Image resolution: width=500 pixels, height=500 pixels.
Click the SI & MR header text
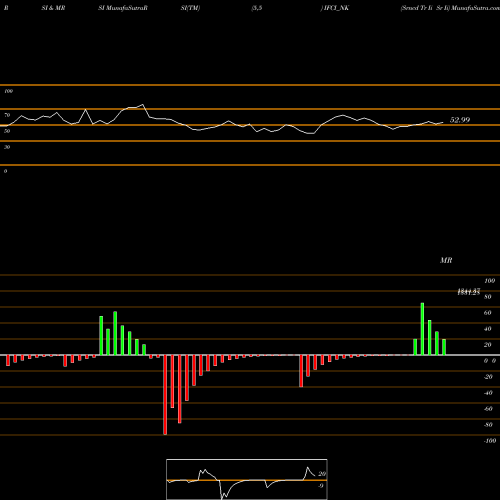53,8
